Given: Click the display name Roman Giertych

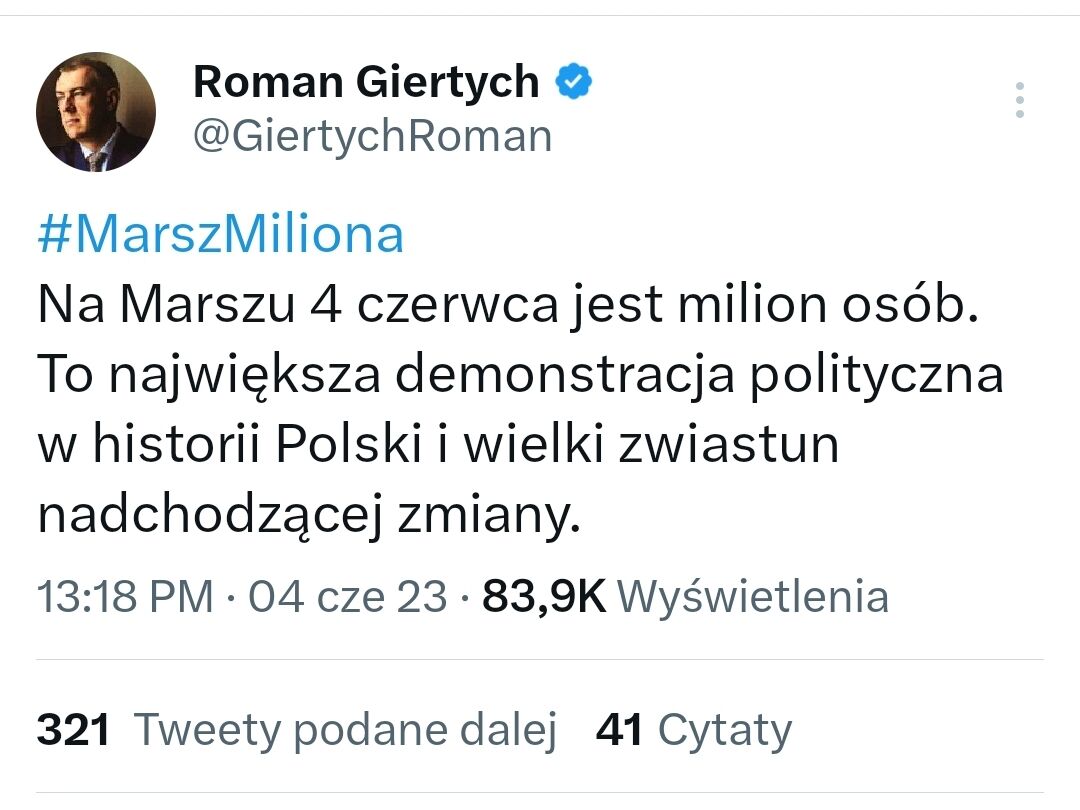Looking at the screenshot, I should click(365, 81).
